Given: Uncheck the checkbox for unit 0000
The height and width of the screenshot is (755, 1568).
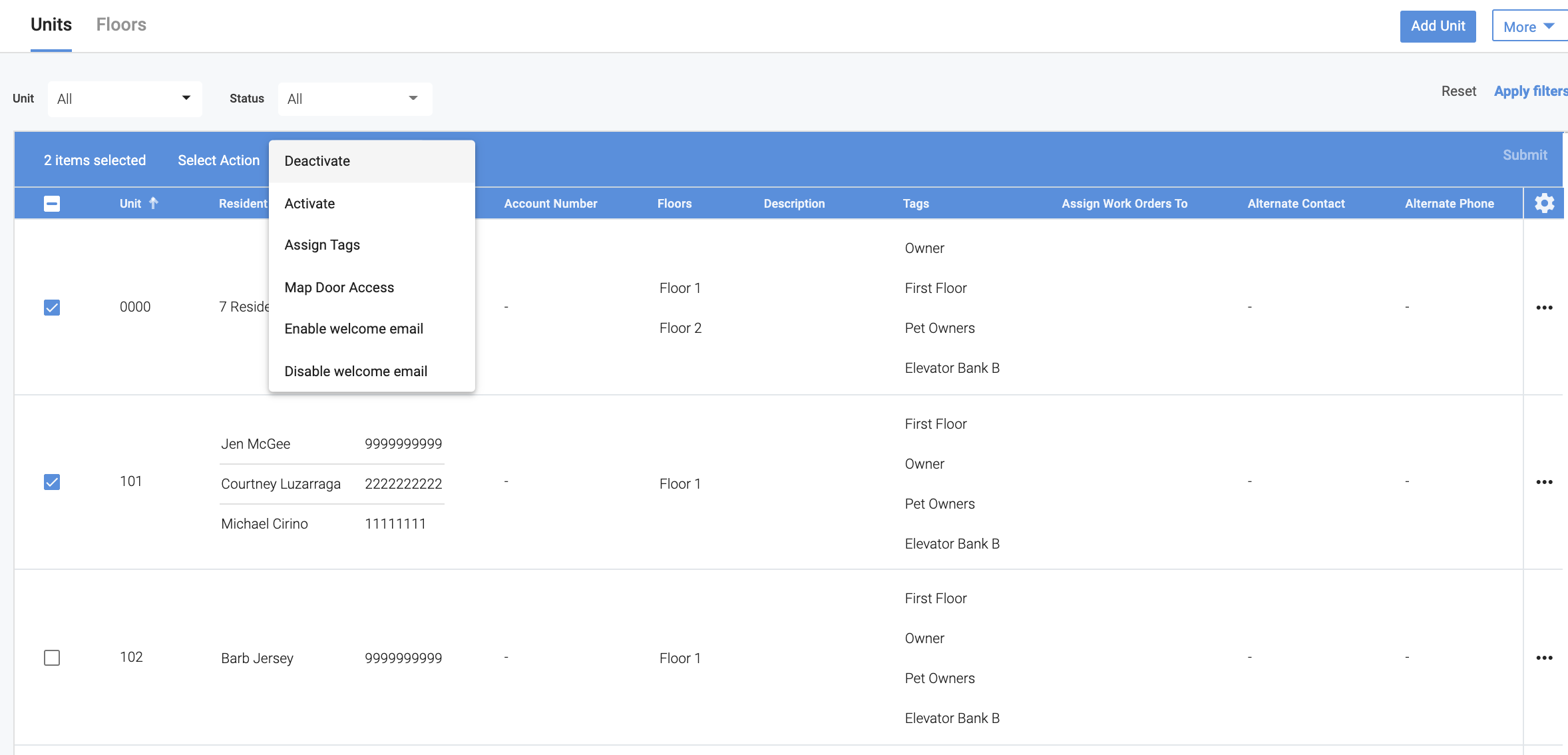Looking at the screenshot, I should [x=52, y=308].
